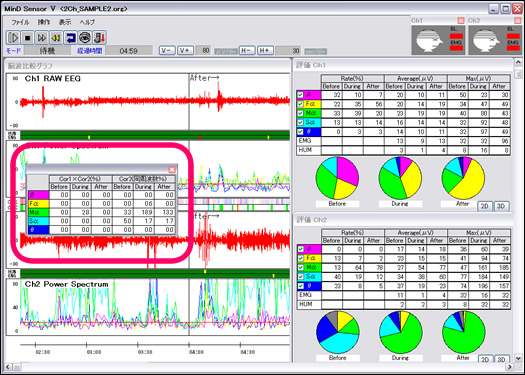Decrease horizontal scale with H- button
The width and height of the screenshot is (525, 375).
click(x=247, y=51)
